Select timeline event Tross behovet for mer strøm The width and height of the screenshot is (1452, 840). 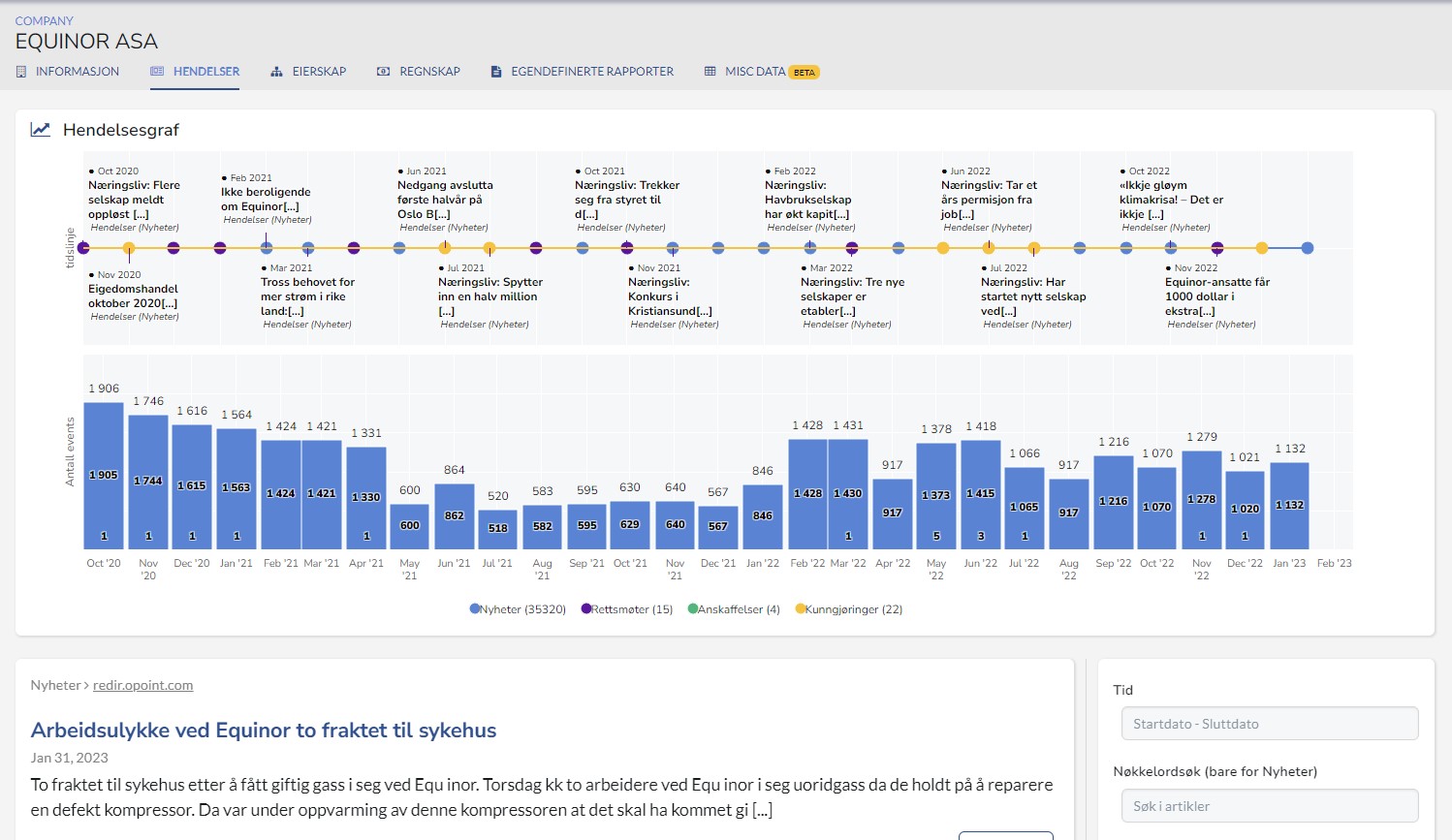tap(307, 296)
